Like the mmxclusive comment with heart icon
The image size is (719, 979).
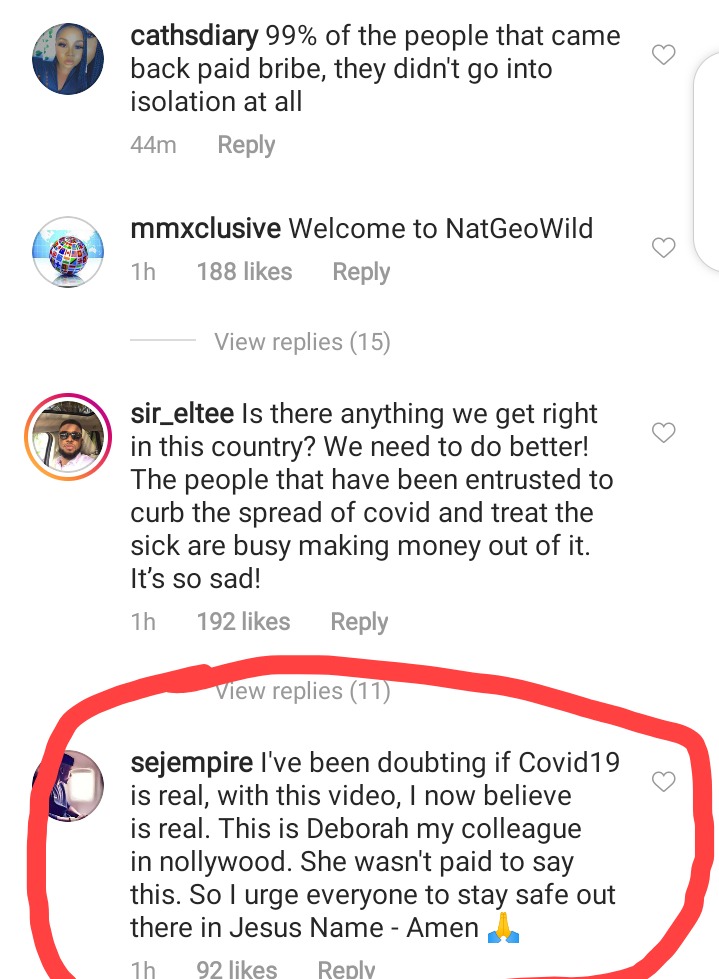[x=663, y=248]
